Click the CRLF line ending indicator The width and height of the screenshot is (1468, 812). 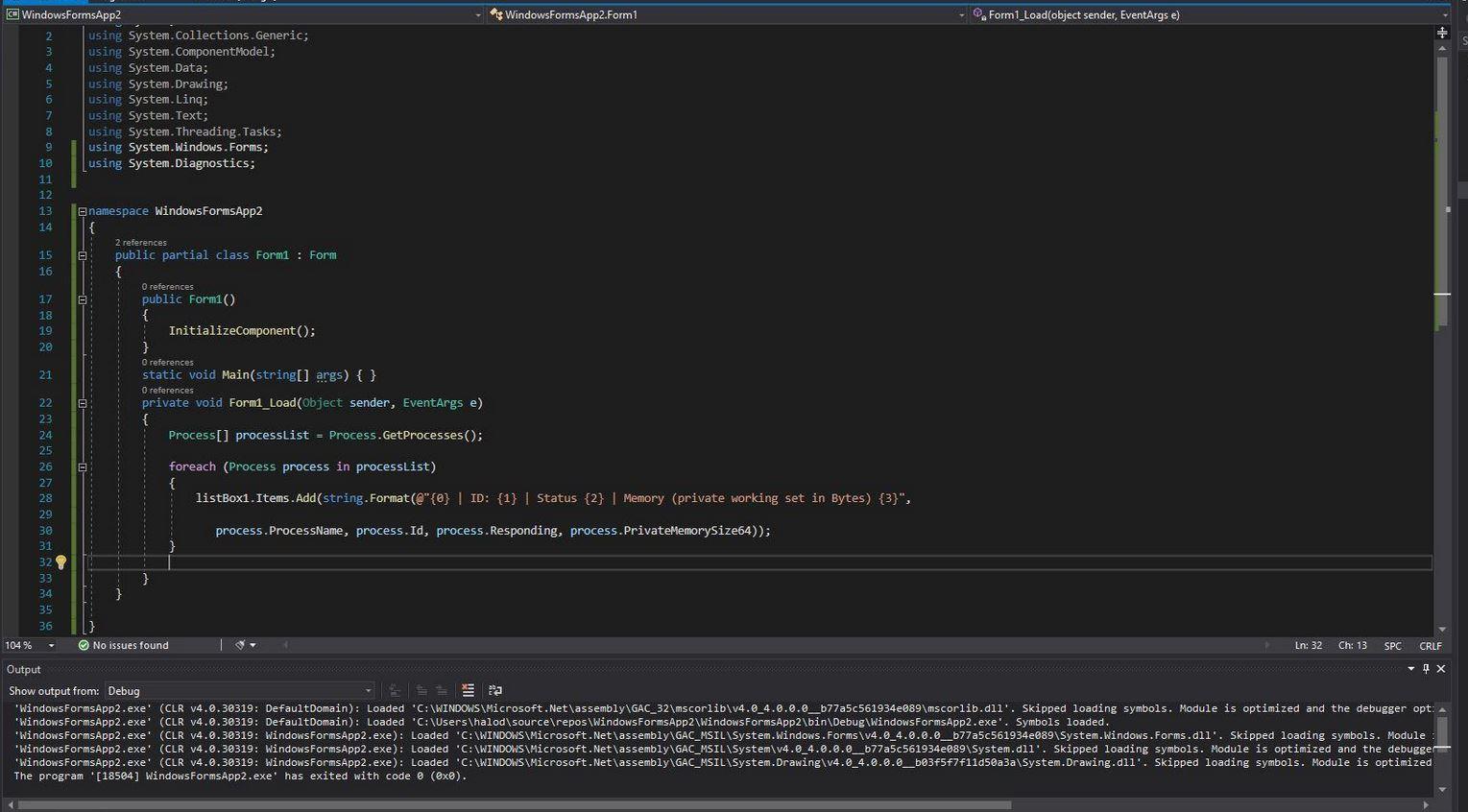point(1430,646)
